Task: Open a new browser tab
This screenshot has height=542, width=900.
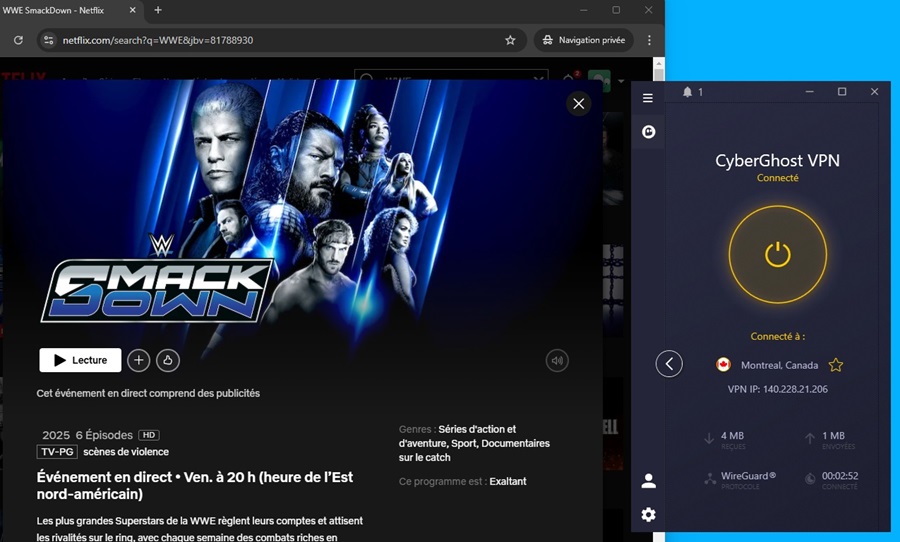Action: (x=158, y=10)
